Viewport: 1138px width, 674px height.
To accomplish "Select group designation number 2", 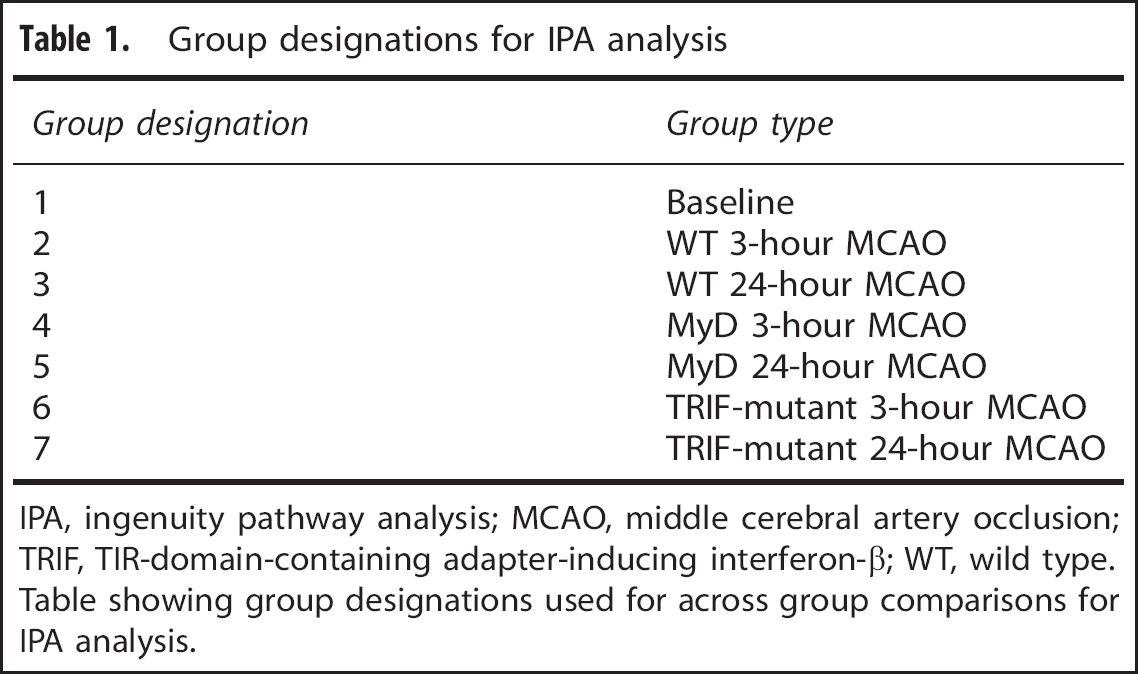I will point(41,243).
